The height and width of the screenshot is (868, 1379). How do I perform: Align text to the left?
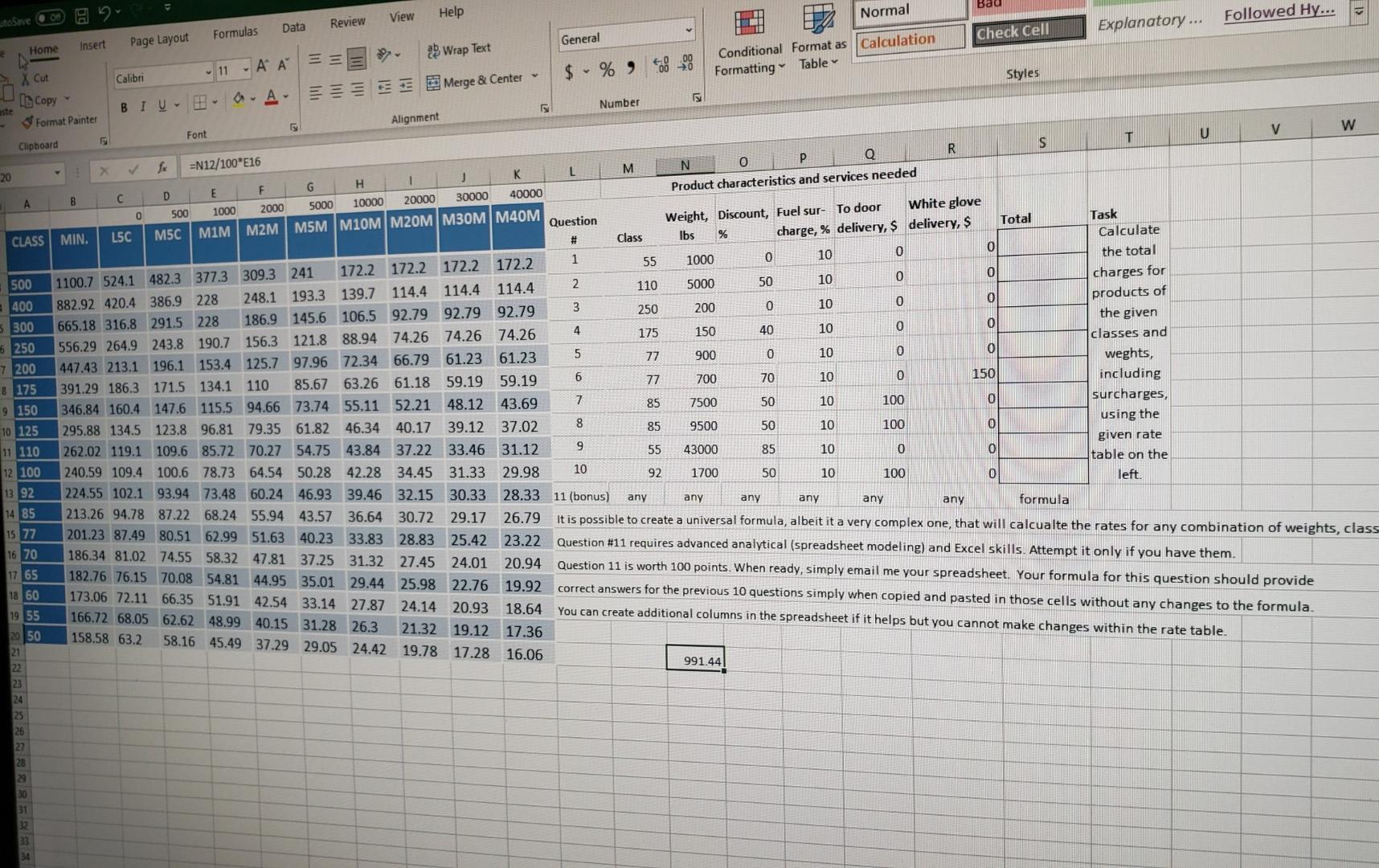click(x=315, y=92)
